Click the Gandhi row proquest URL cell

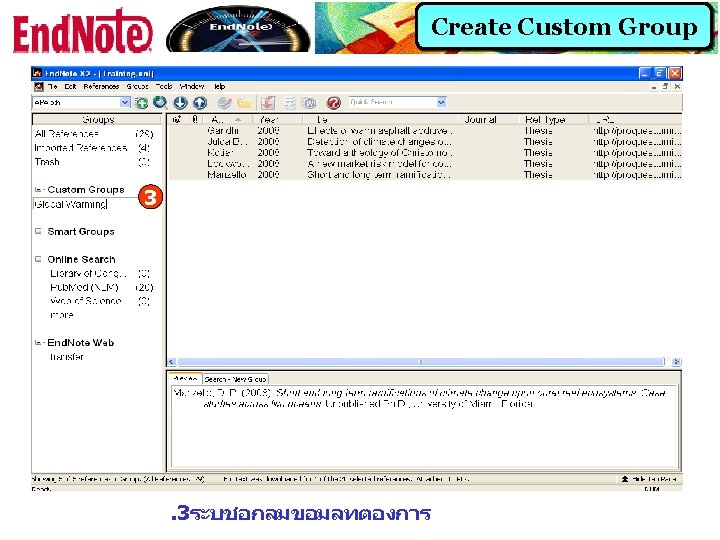click(x=637, y=131)
